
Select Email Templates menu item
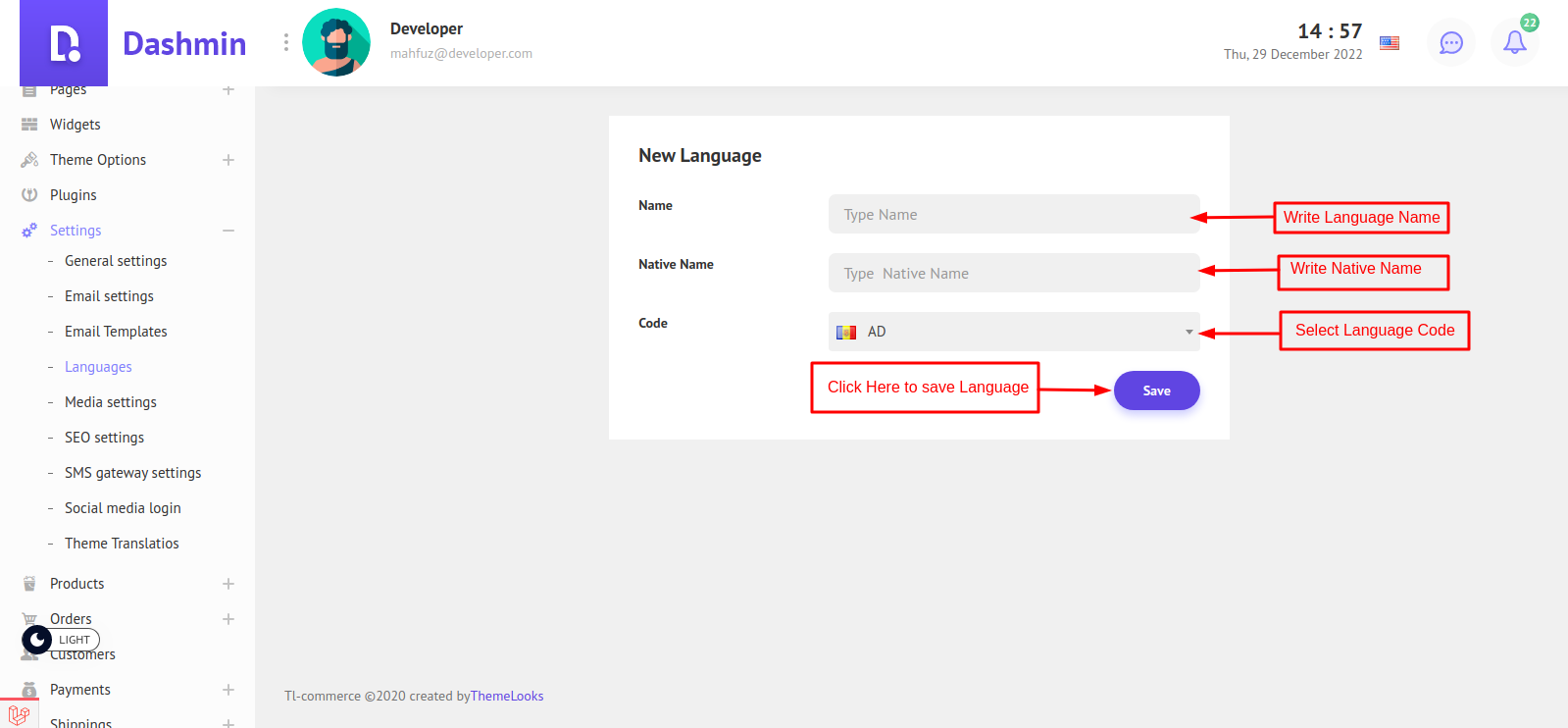[x=116, y=332]
